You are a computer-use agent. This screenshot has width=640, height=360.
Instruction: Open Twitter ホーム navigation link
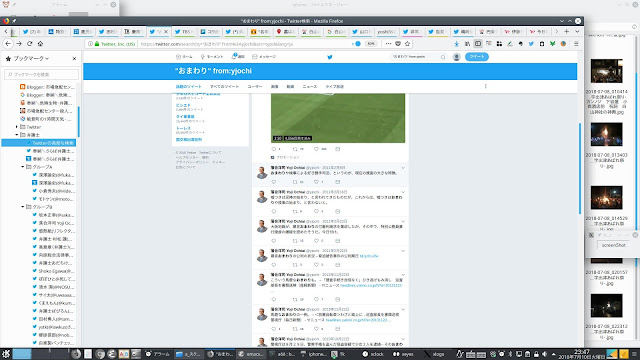(x=184, y=57)
